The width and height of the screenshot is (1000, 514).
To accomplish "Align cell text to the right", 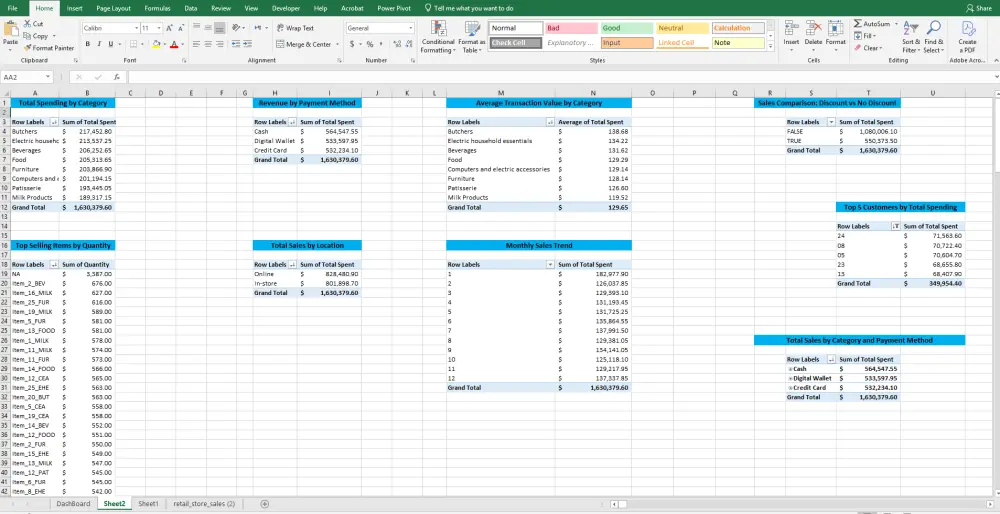I will [219, 44].
